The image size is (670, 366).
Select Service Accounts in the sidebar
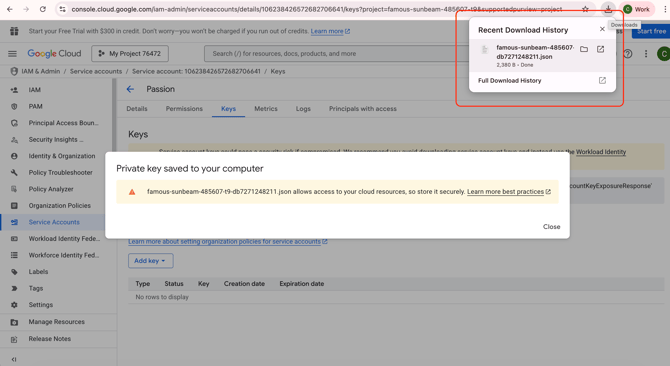click(53, 222)
